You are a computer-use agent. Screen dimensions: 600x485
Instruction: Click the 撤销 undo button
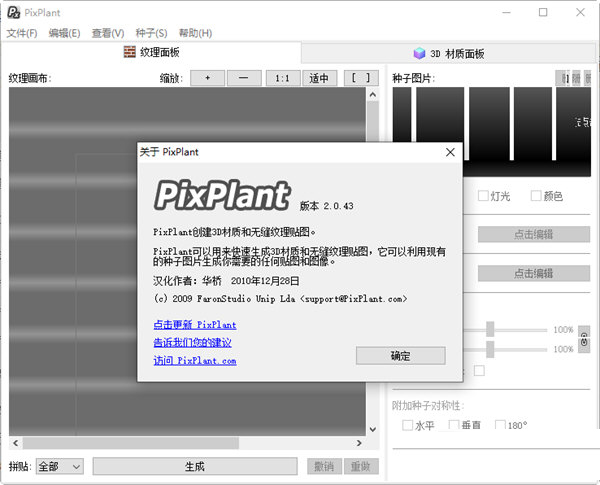tap(324, 466)
